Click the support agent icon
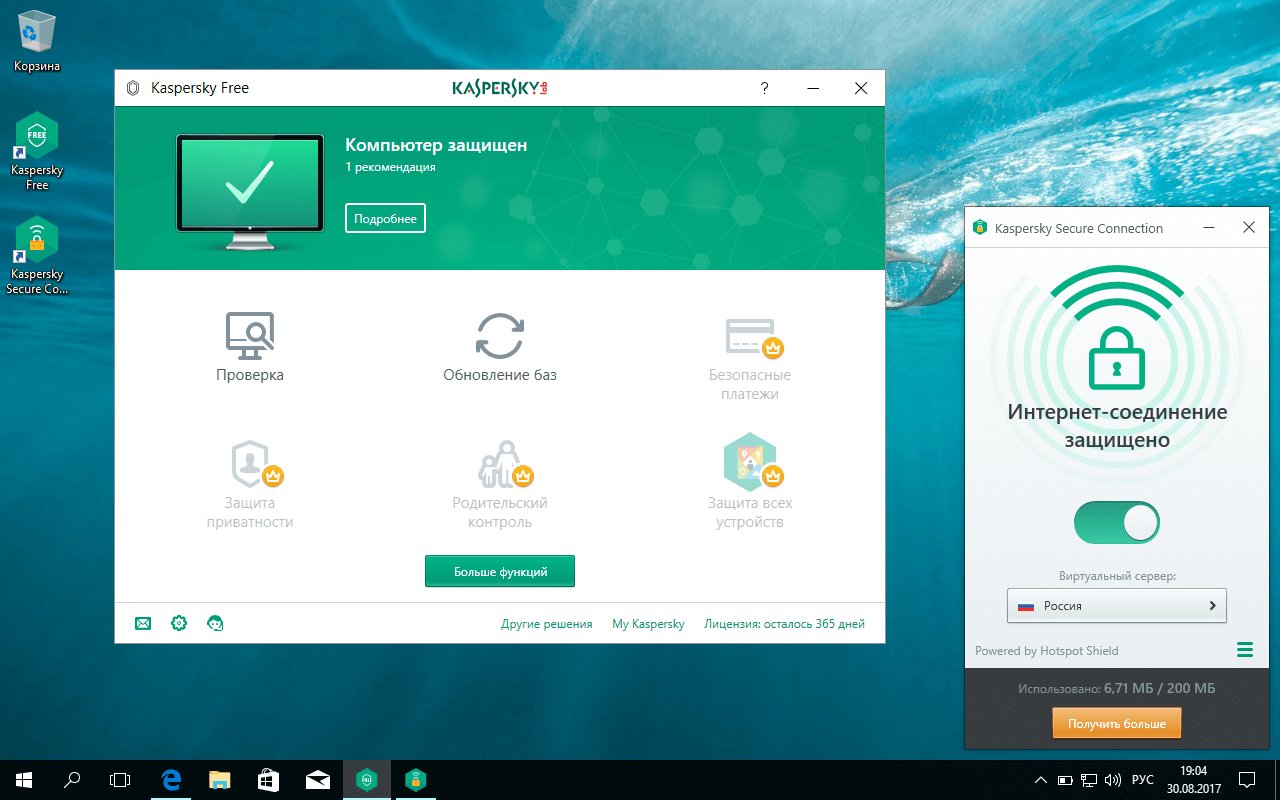This screenshot has width=1280, height=800. (215, 623)
